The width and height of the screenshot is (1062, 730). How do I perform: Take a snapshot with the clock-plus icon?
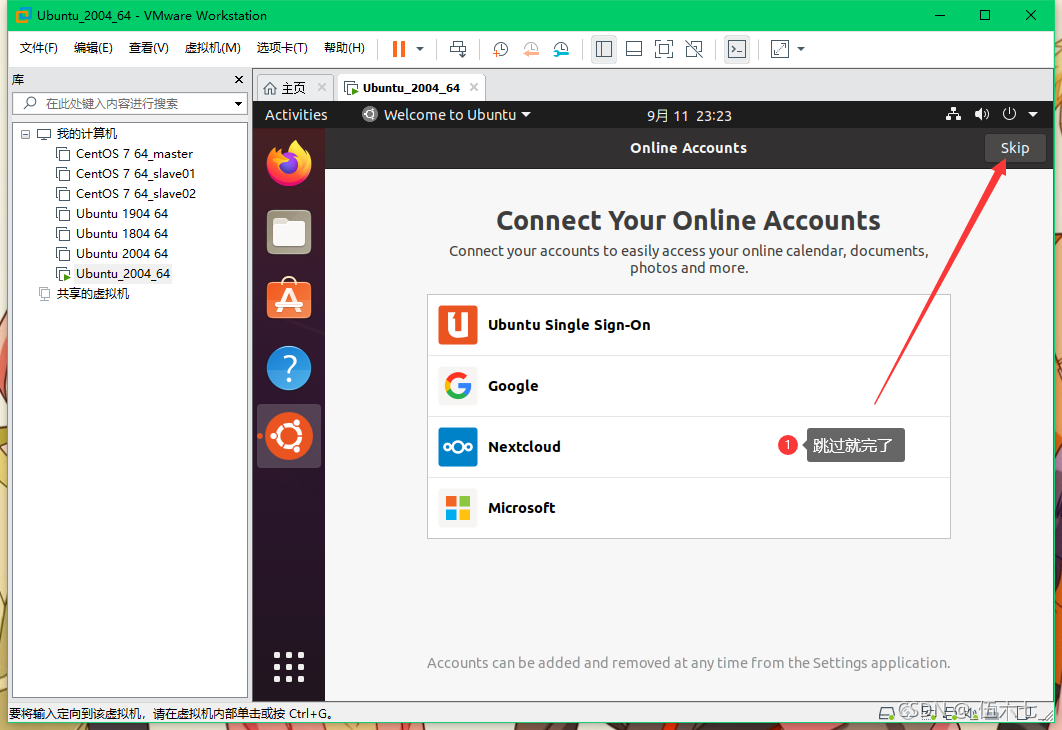pyautogui.click(x=500, y=49)
